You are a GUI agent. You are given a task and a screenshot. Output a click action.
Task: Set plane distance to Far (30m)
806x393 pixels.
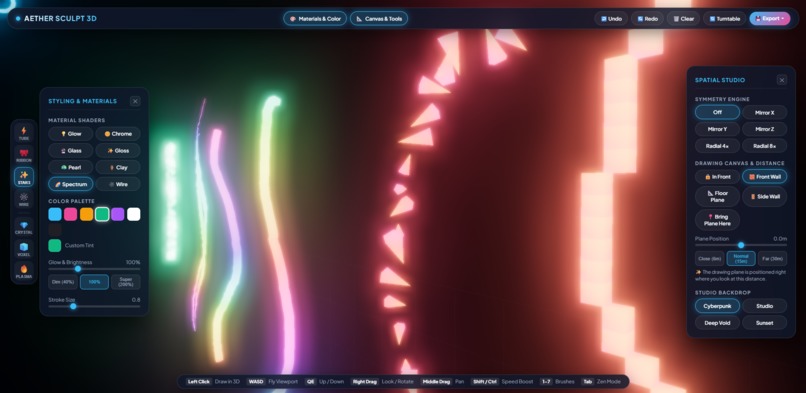[x=772, y=258]
